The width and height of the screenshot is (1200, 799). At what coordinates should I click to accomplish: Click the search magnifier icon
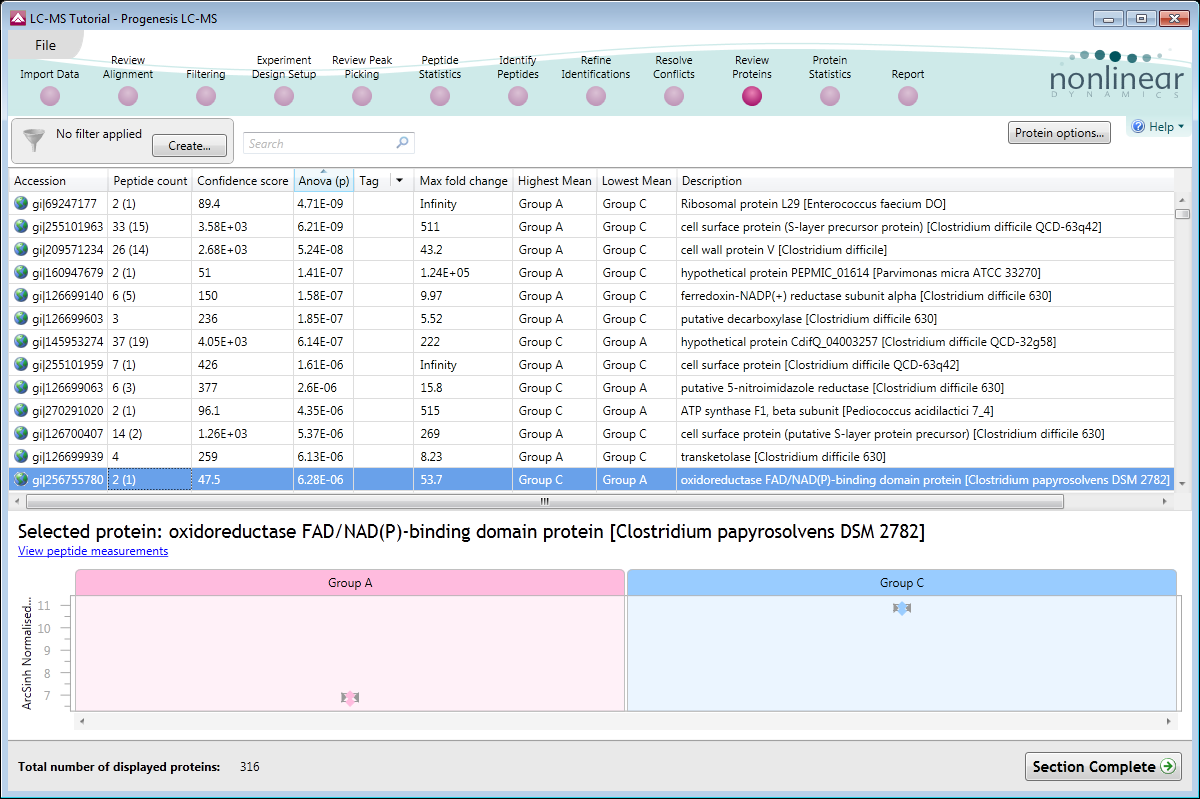(x=402, y=143)
